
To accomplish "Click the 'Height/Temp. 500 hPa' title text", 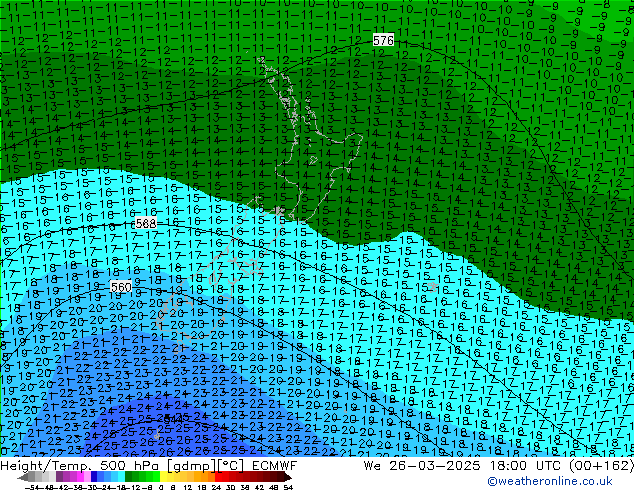I will pyautogui.click(x=80, y=466).
